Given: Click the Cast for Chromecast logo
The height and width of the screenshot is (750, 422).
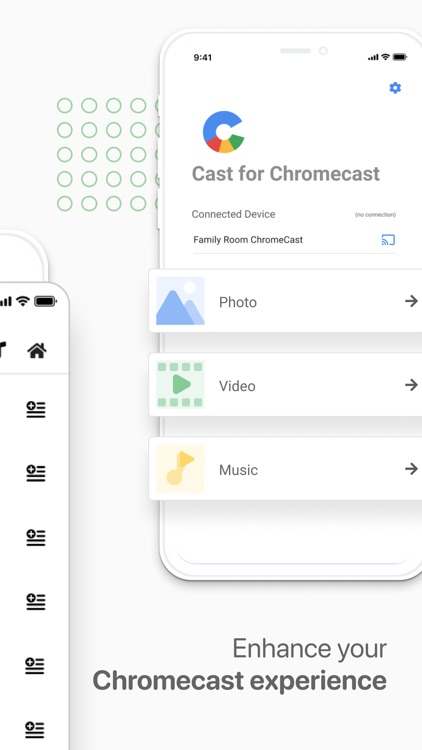Looking at the screenshot, I should [223, 132].
